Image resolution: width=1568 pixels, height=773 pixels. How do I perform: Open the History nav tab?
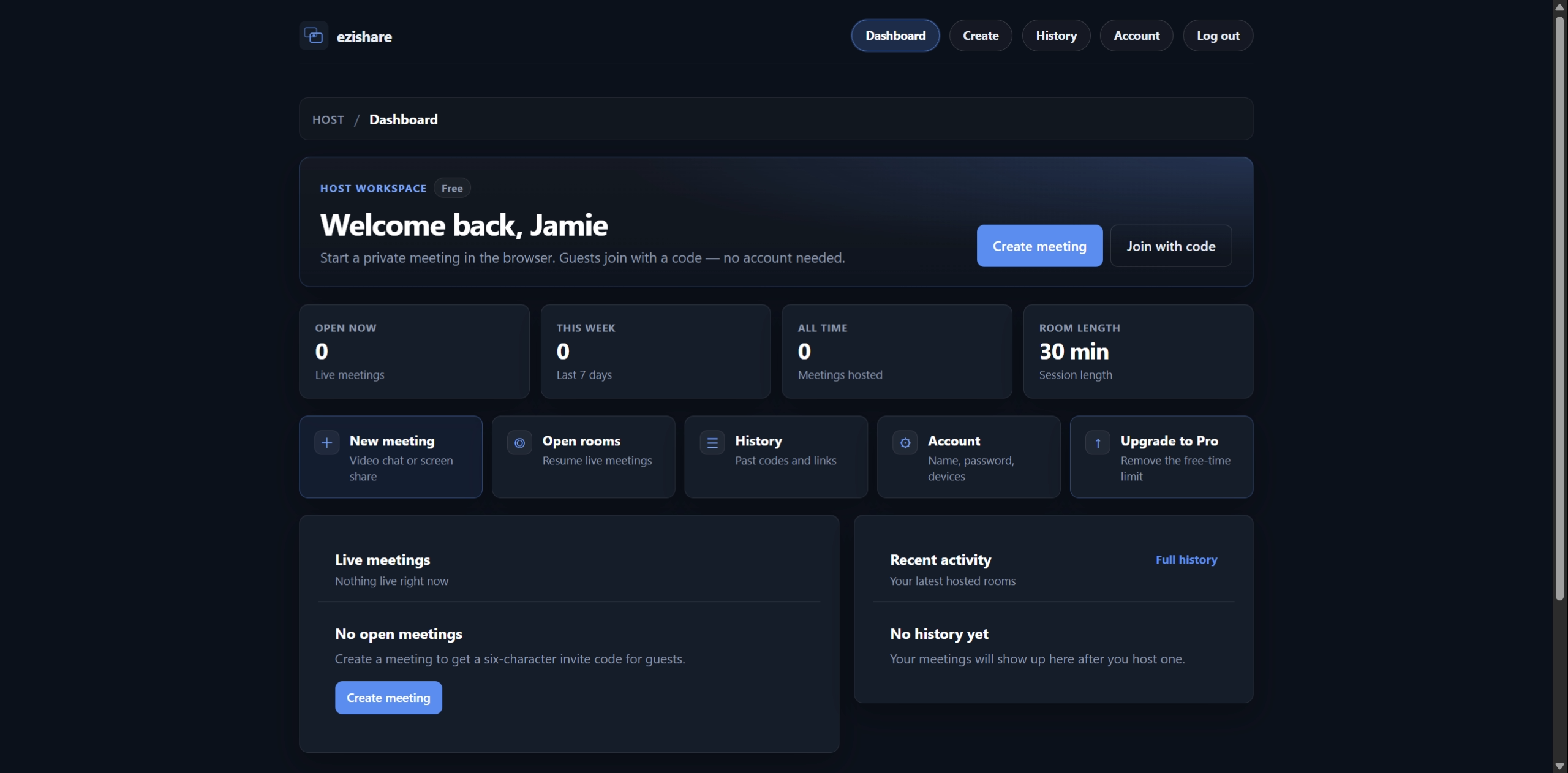[1057, 36]
